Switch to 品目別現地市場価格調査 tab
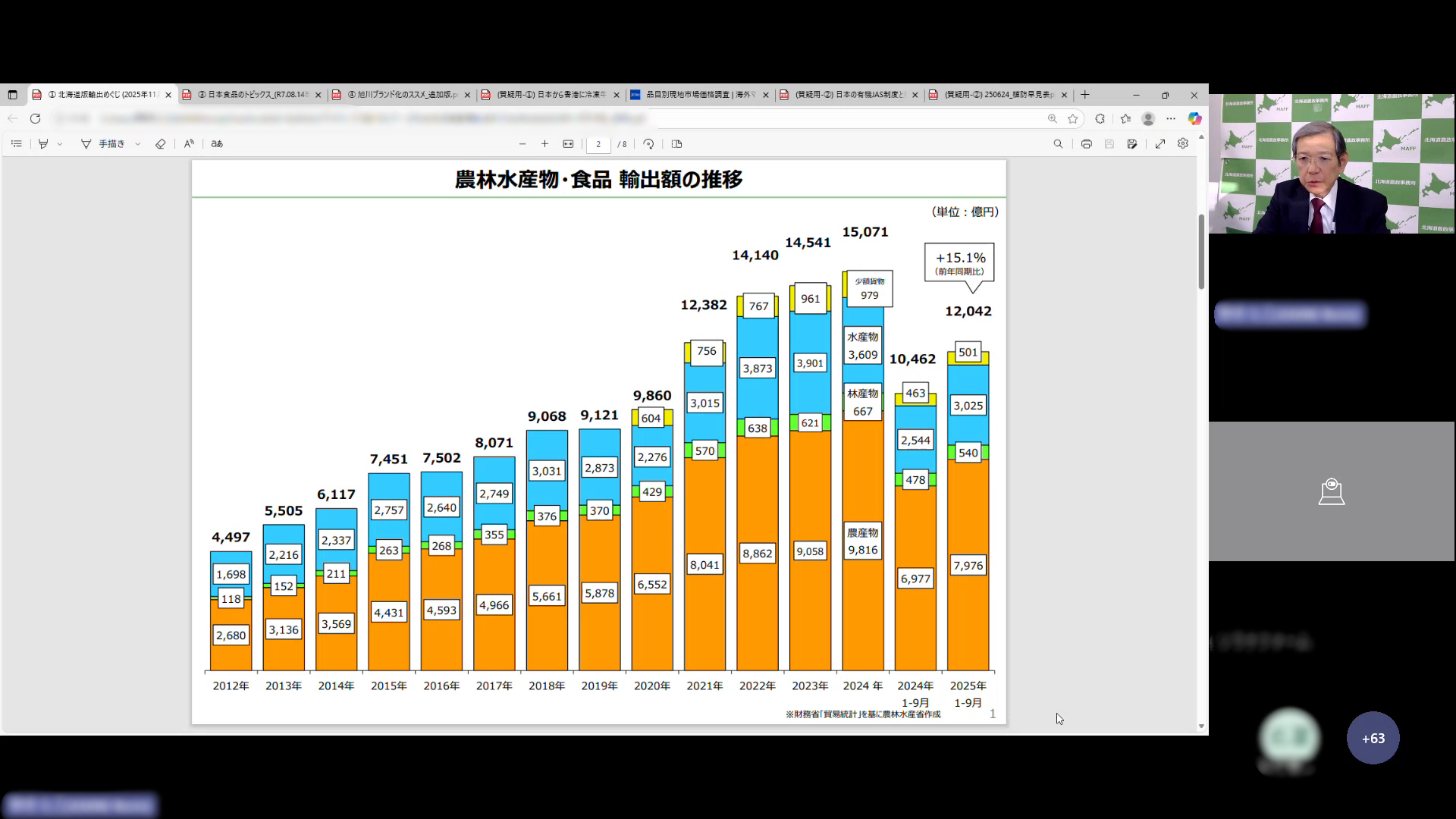Image resolution: width=1456 pixels, height=819 pixels. 698,95
